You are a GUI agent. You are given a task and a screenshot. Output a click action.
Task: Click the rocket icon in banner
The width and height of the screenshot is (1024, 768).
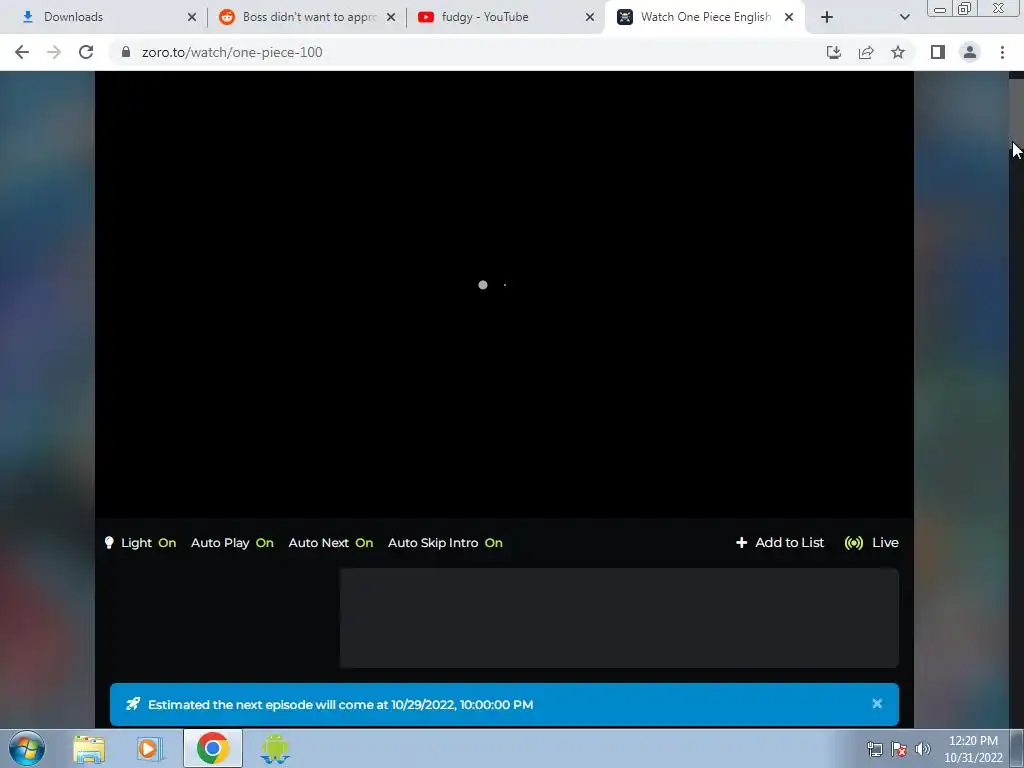(x=133, y=704)
